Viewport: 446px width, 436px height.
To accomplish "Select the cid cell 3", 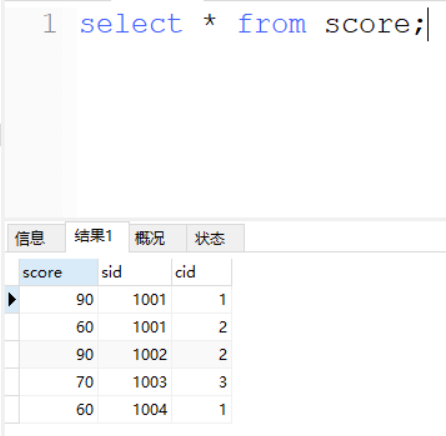I will [201, 382].
